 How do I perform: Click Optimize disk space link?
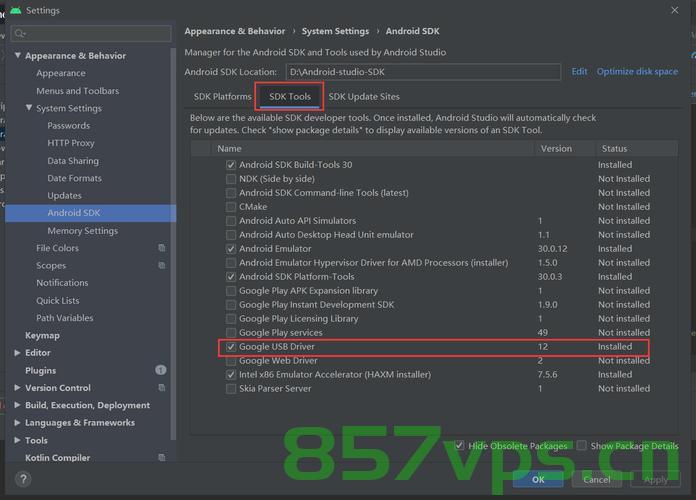point(637,71)
